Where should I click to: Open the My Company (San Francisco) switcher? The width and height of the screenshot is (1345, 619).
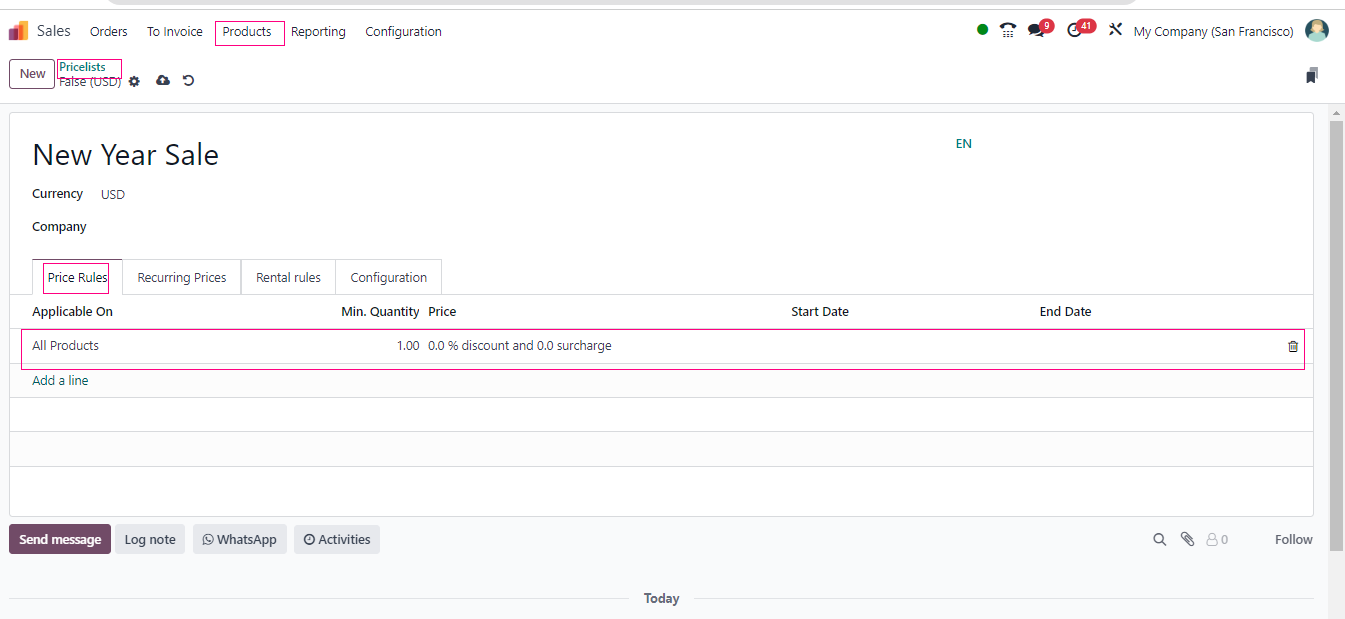(x=1213, y=32)
